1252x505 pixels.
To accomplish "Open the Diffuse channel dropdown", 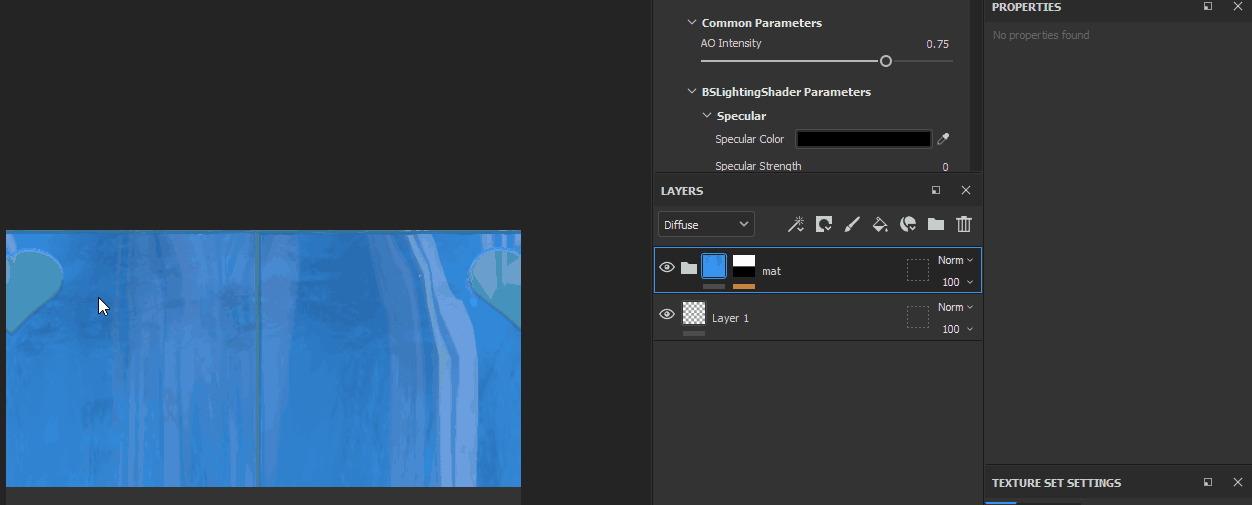I will click(x=706, y=225).
